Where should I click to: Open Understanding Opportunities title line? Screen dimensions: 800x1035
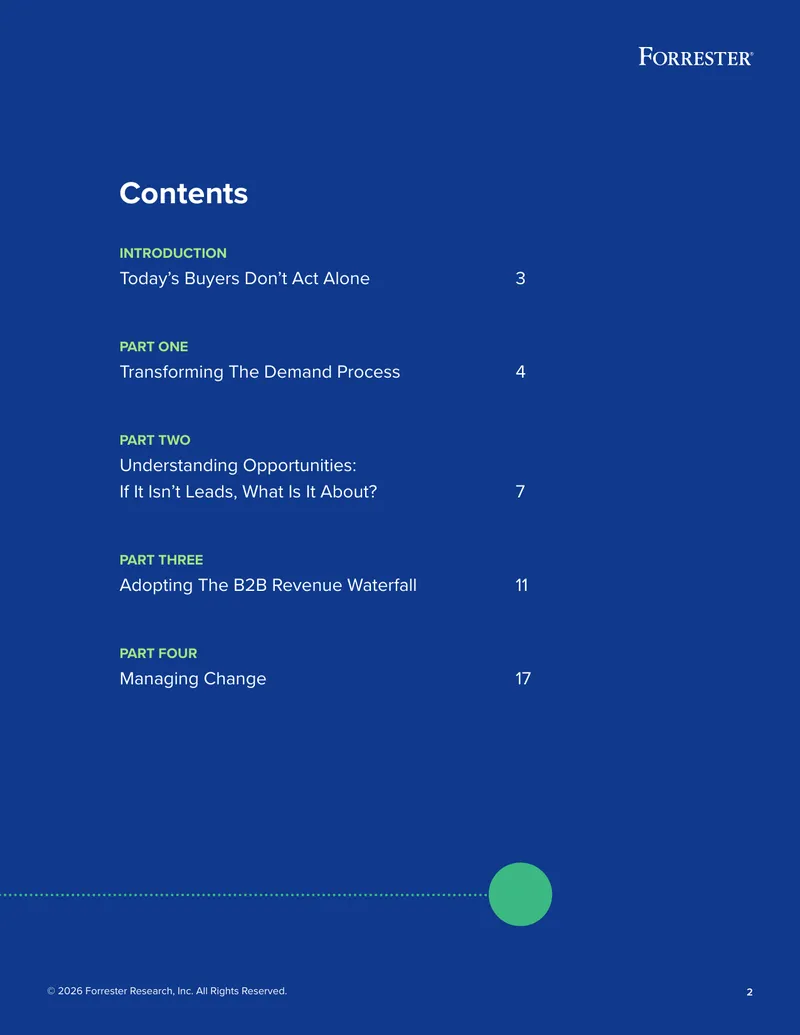pyautogui.click(x=238, y=465)
